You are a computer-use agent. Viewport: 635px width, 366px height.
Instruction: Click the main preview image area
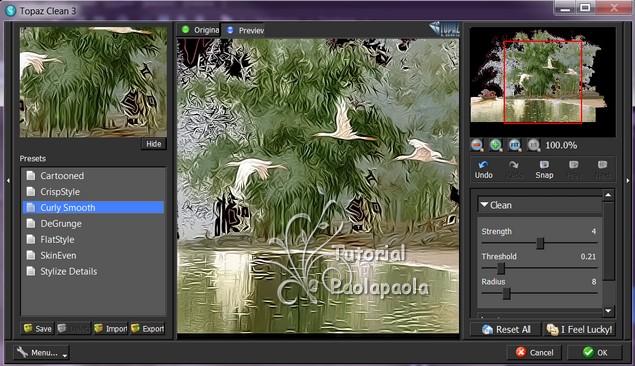click(318, 186)
